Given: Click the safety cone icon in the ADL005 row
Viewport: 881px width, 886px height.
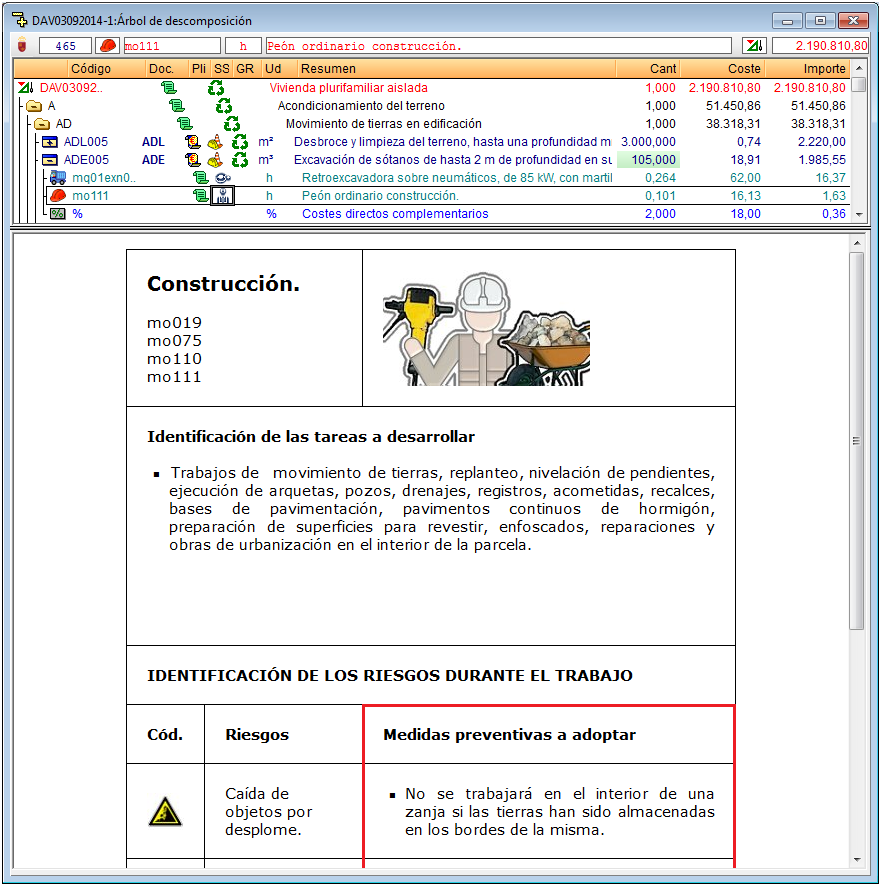Looking at the screenshot, I should (215, 142).
